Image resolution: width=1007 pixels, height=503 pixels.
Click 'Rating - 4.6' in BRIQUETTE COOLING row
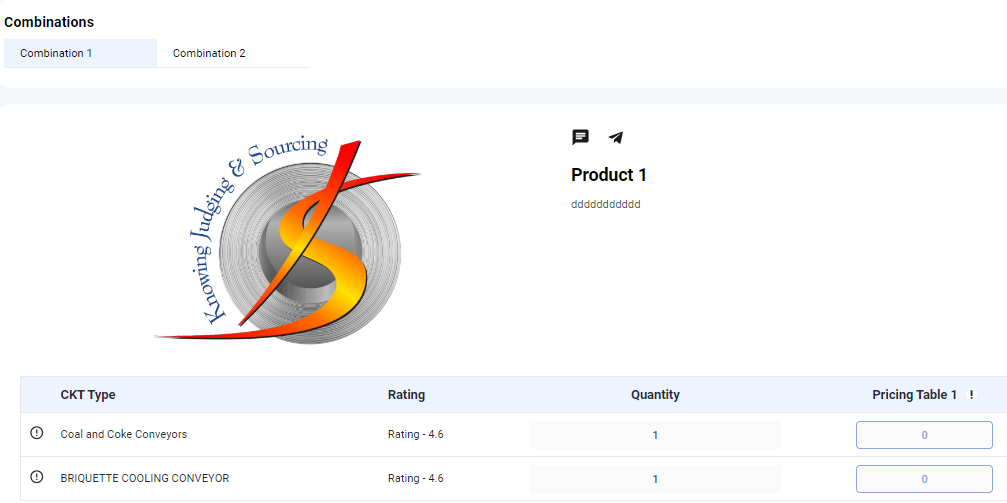coord(416,478)
